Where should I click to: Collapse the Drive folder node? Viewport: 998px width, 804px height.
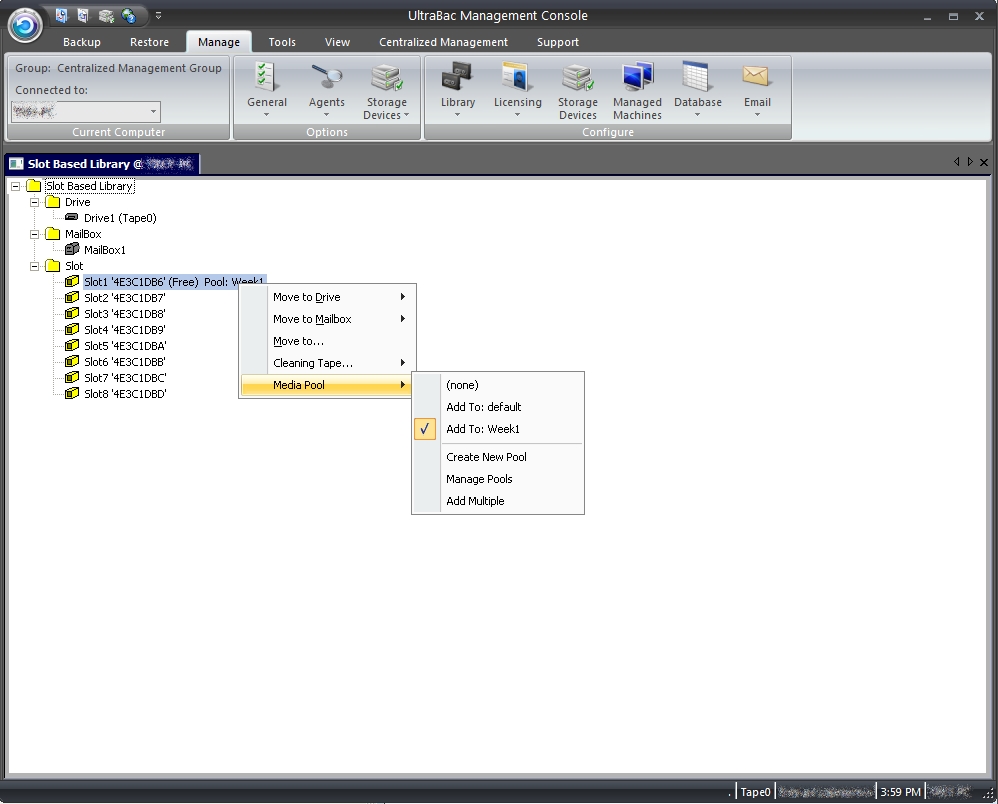[34, 202]
